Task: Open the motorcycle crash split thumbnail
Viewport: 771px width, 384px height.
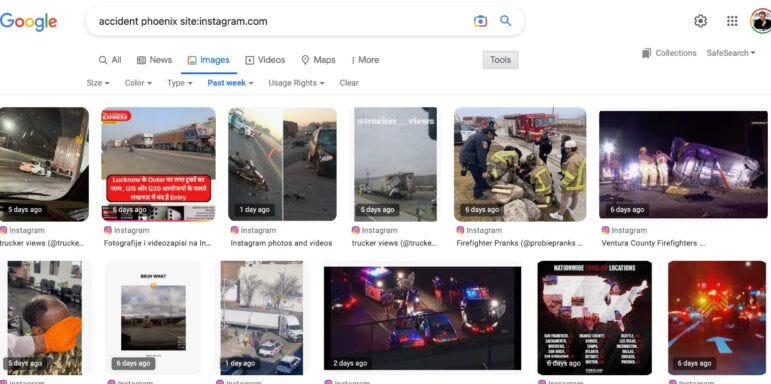Action: tap(282, 164)
